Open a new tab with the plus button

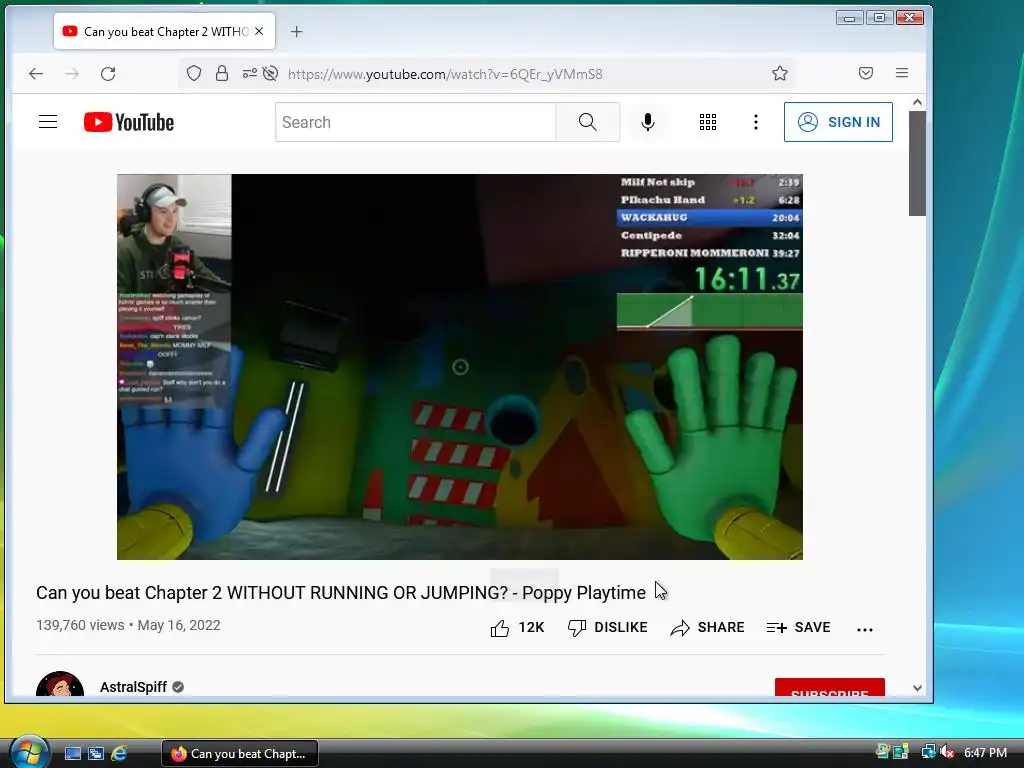[296, 31]
